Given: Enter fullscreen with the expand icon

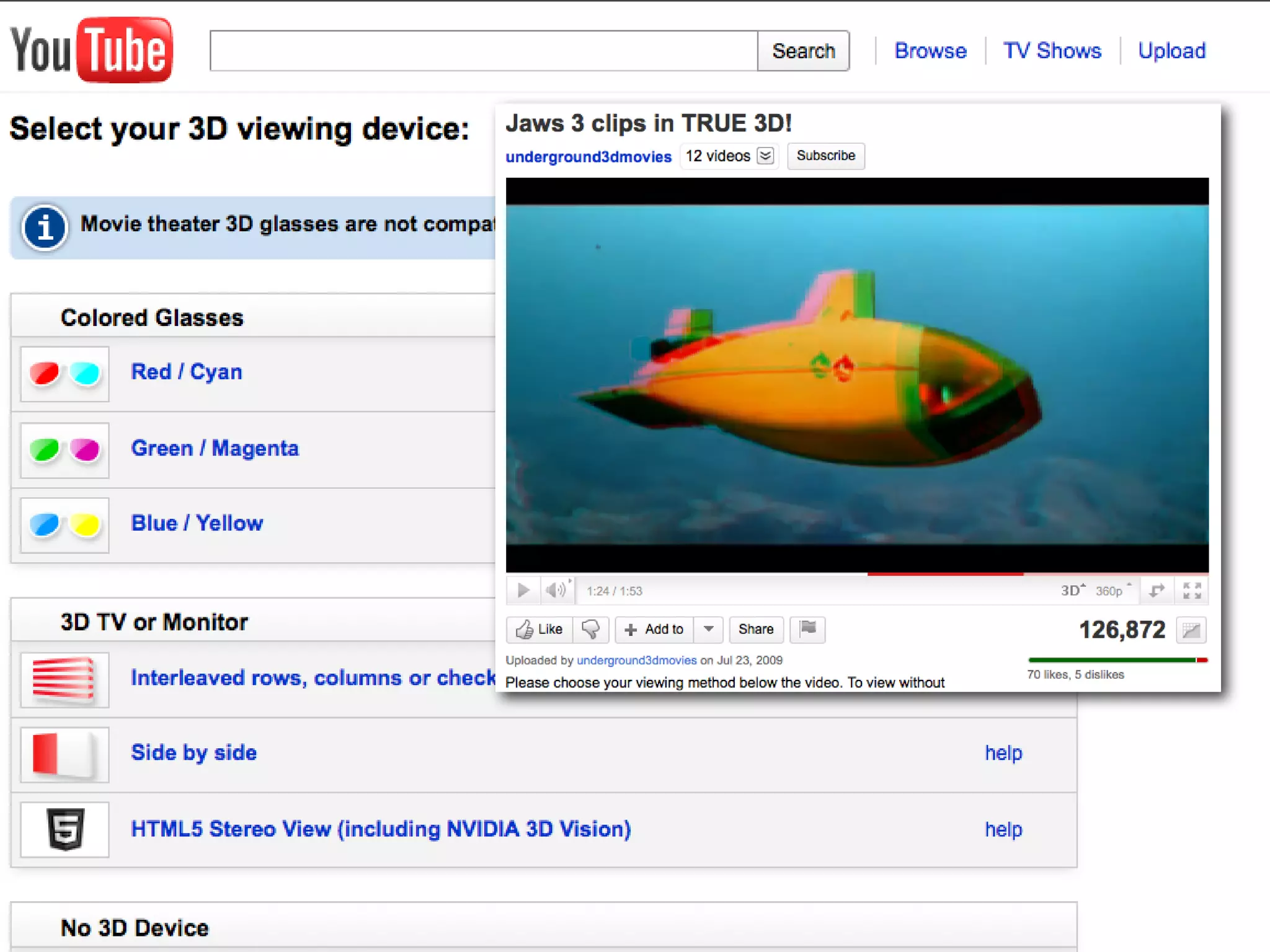Looking at the screenshot, I should tap(1191, 590).
